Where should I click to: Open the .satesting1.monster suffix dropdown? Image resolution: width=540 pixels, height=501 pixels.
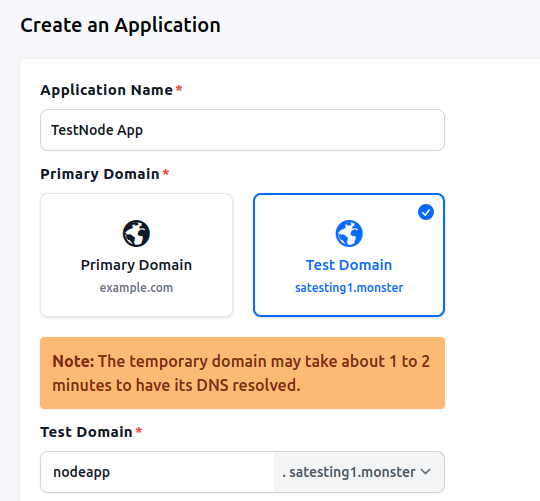359,472
